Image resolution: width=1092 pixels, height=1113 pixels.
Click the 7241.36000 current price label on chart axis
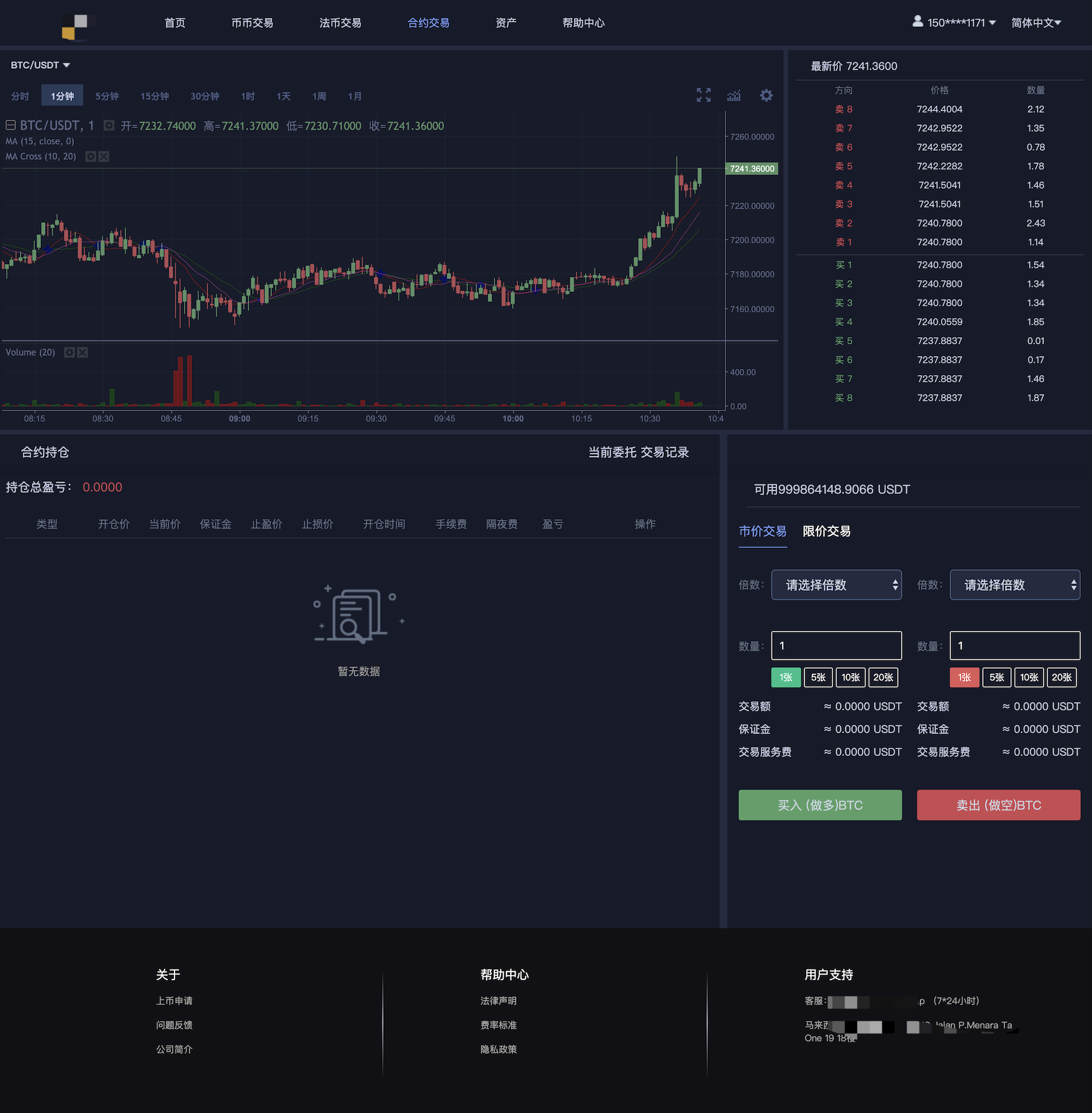click(x=752, y=168)
